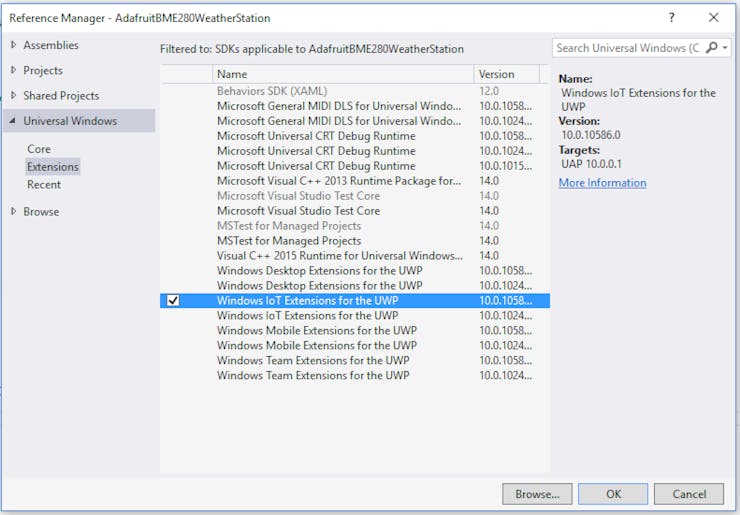Viewport: 740px width, 515px height.
Task: Collapse the Universal Windows tree node
Action: [13, 121]
